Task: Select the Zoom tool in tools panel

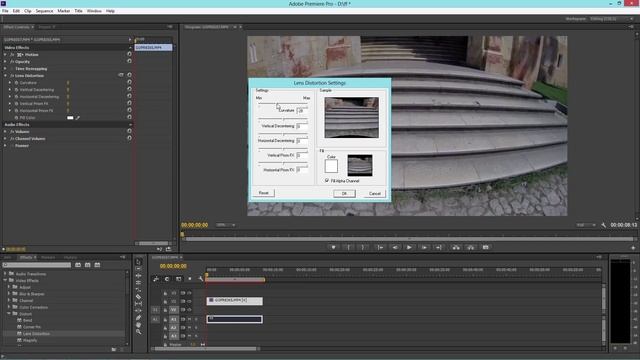Action: (138, 332)
